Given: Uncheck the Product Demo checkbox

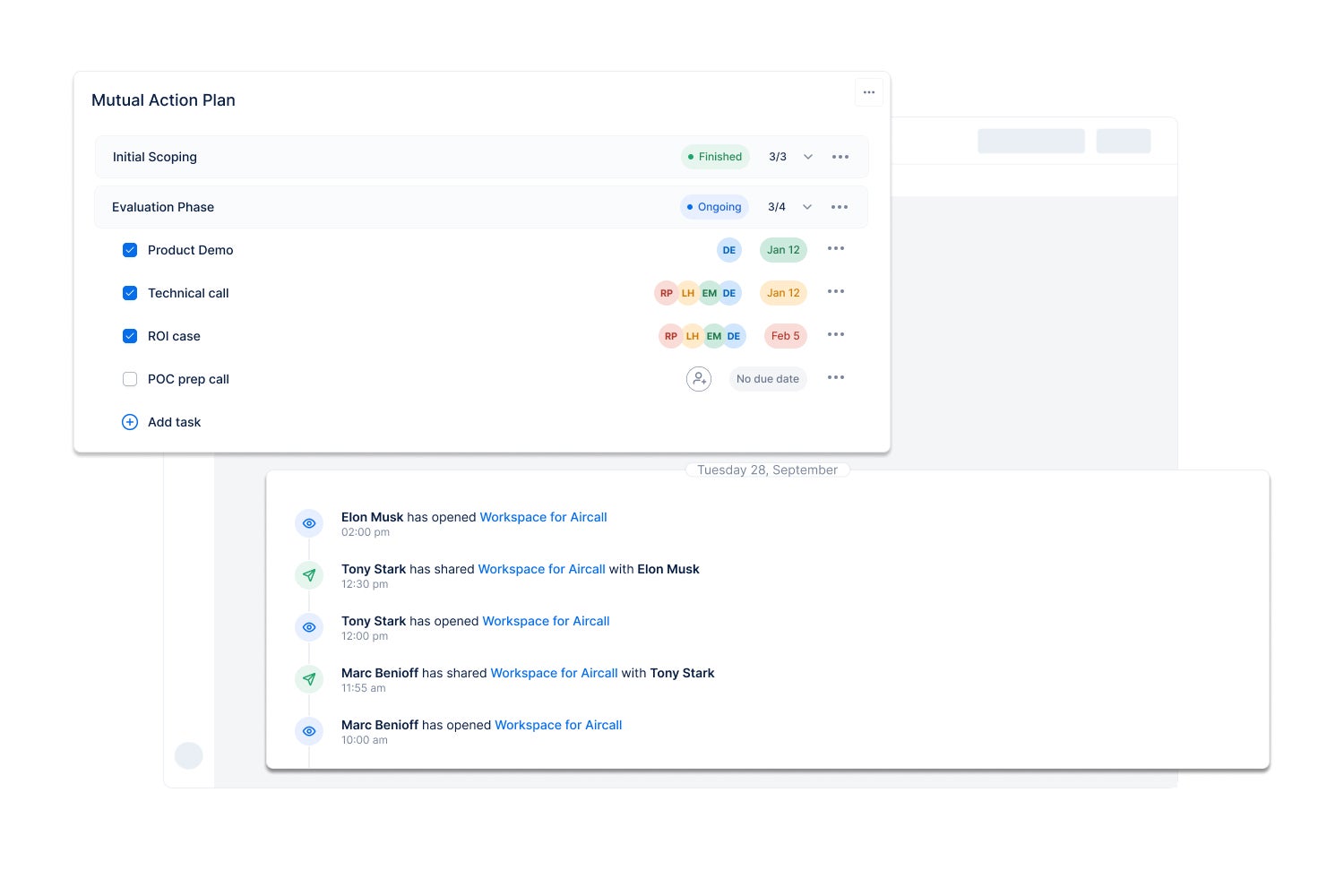Looking at the screenshot, I should pyautogui.click(x=130, y=250).
